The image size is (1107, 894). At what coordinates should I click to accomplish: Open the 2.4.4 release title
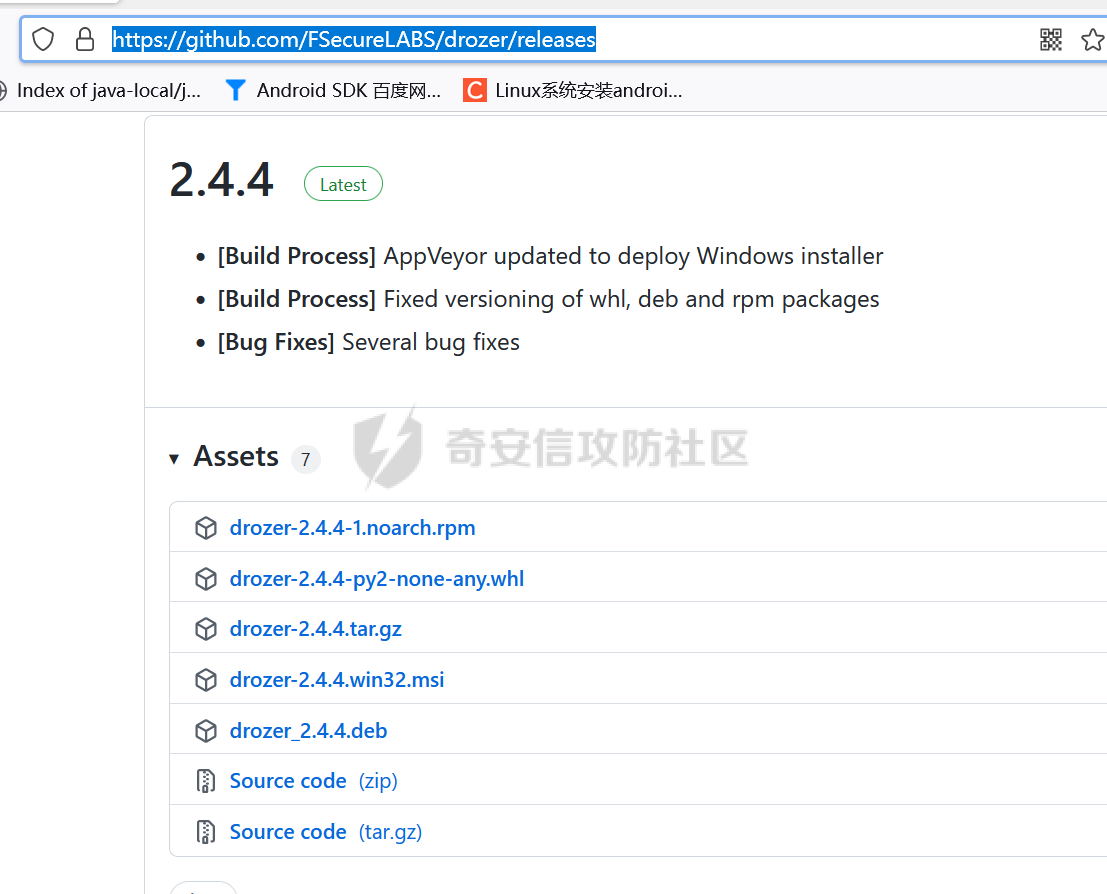[221, 179]
